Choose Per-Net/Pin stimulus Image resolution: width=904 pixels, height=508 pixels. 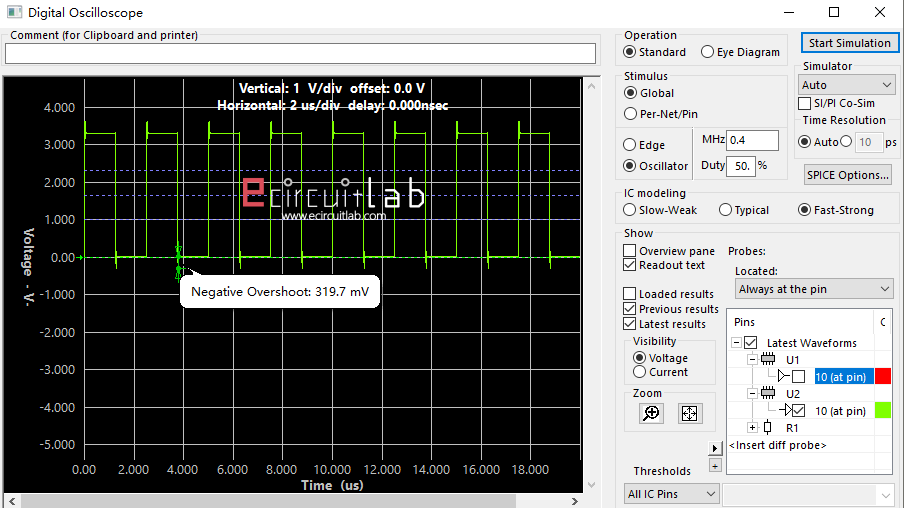coord(631,114)
